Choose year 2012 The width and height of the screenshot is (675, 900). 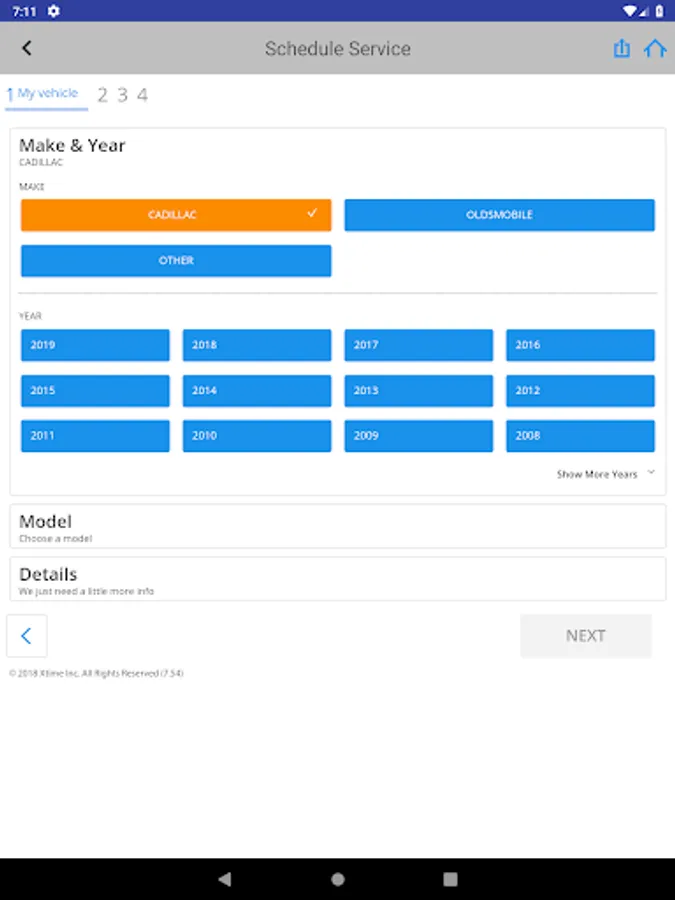(580, 390)
